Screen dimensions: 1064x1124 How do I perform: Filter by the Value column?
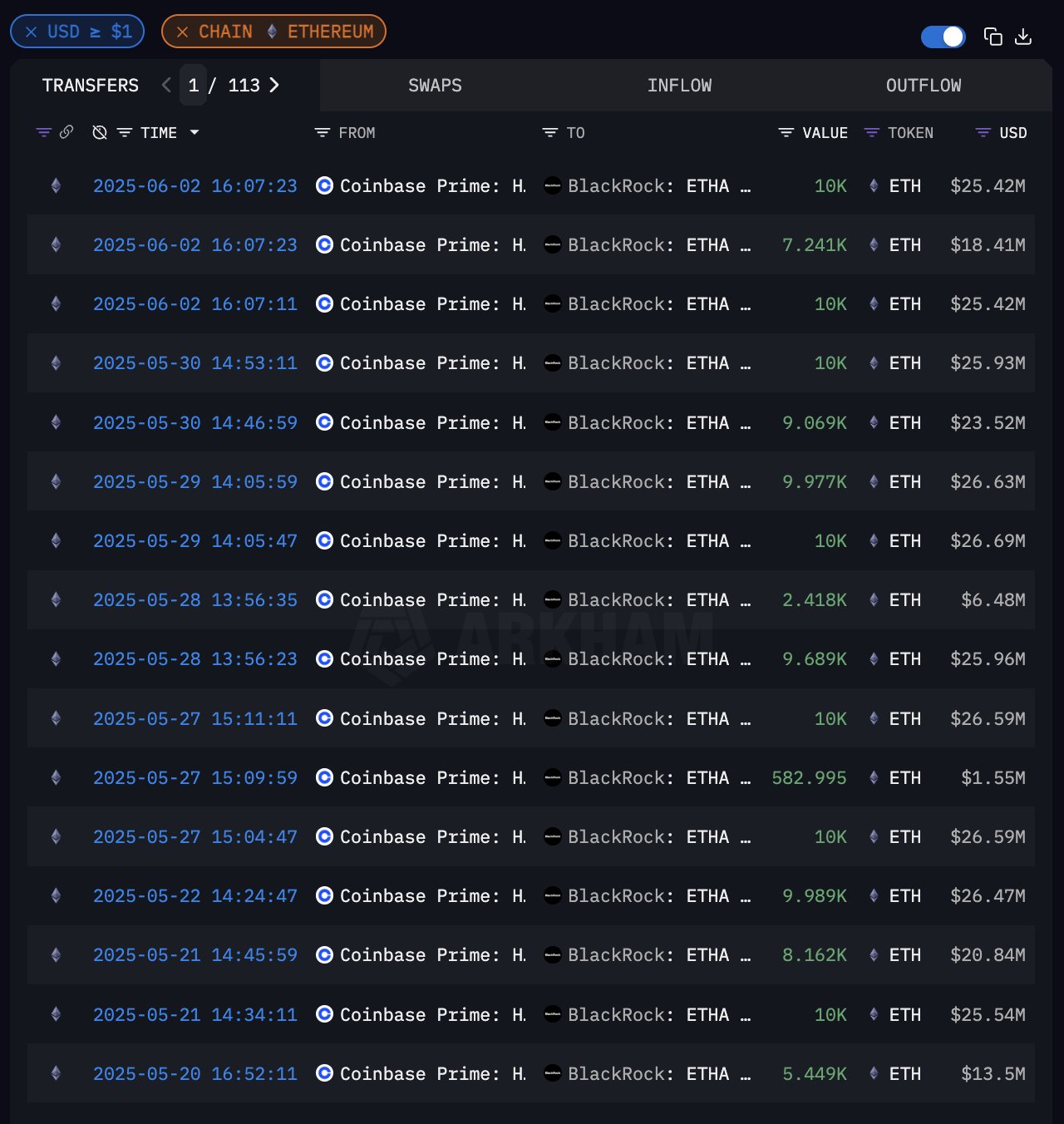(786, 132)
